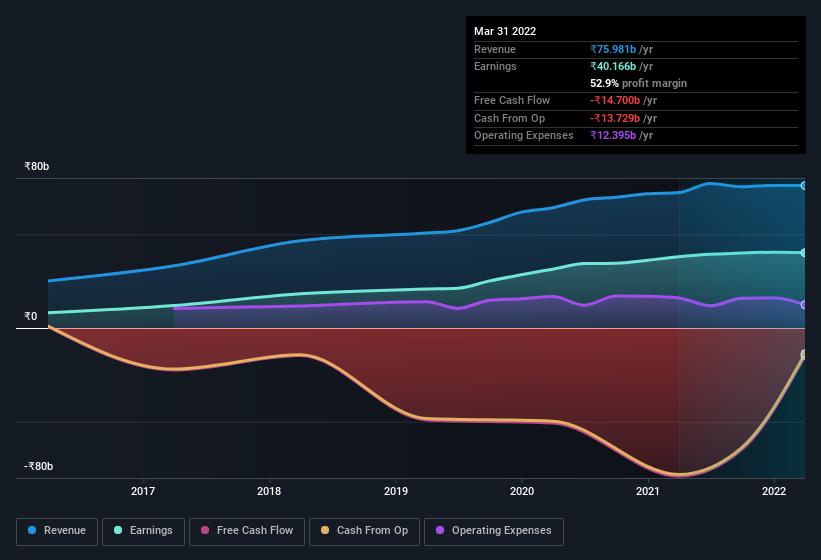
Task: Click the Free Cash Flow label in tooltip
Action: click(x=512, y=100)
